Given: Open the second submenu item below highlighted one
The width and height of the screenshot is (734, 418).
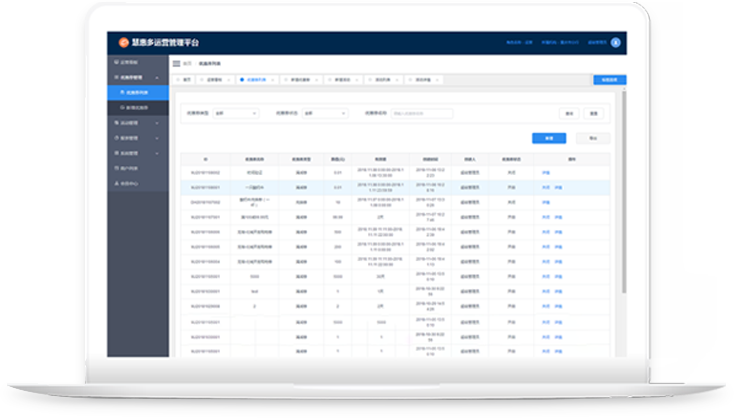Looking at the screenshot, I should (138, 106).
